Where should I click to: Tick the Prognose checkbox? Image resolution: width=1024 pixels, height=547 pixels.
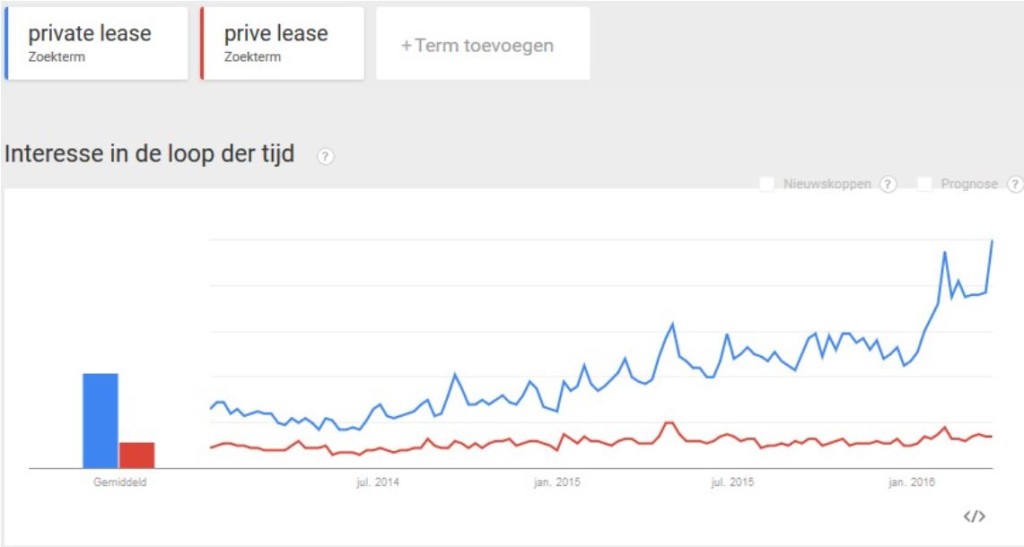click(925, 184)
